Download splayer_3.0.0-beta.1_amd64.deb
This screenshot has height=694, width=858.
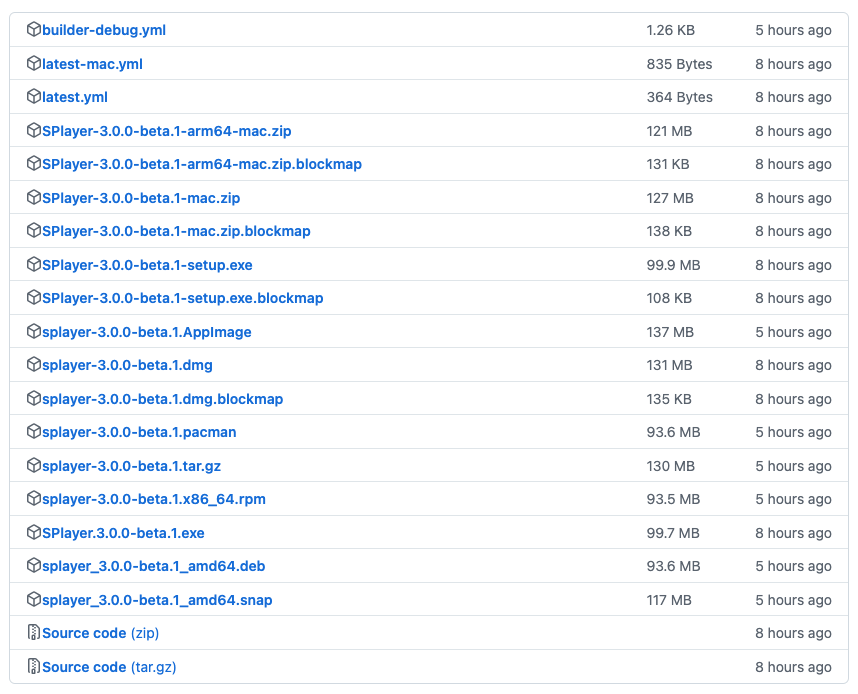154,566
